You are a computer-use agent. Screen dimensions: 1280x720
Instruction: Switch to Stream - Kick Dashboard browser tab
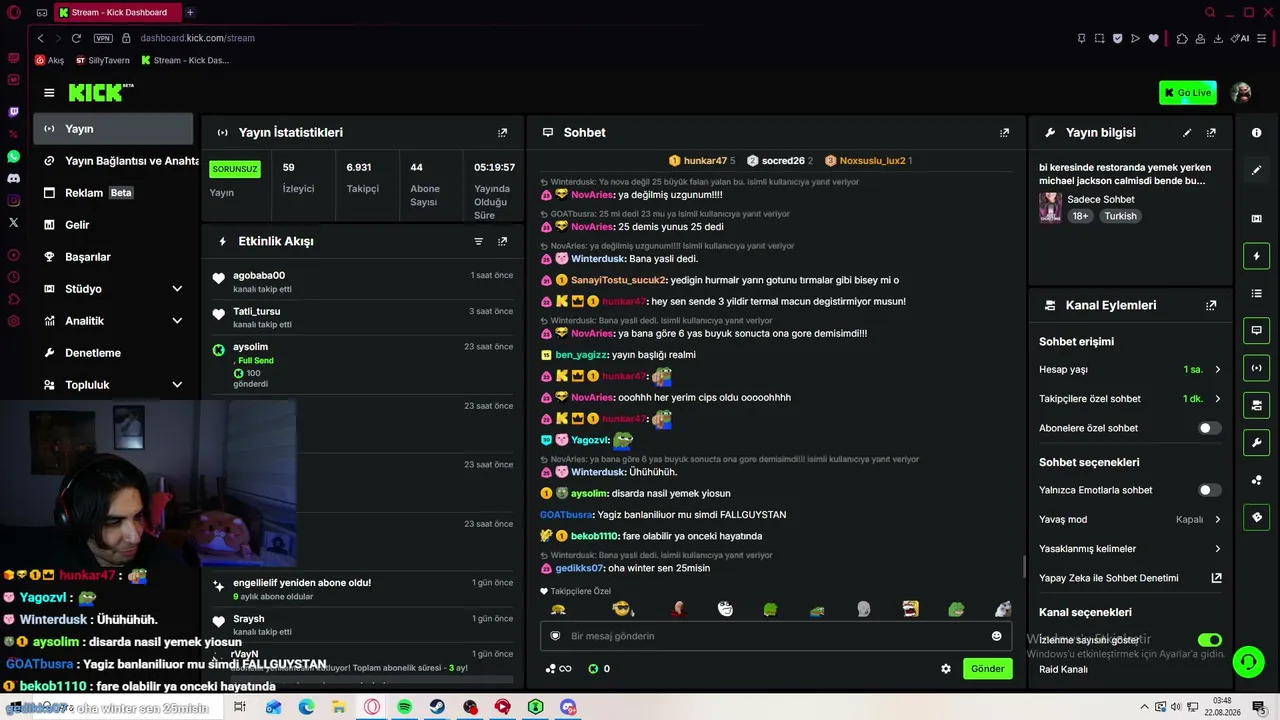116,13
